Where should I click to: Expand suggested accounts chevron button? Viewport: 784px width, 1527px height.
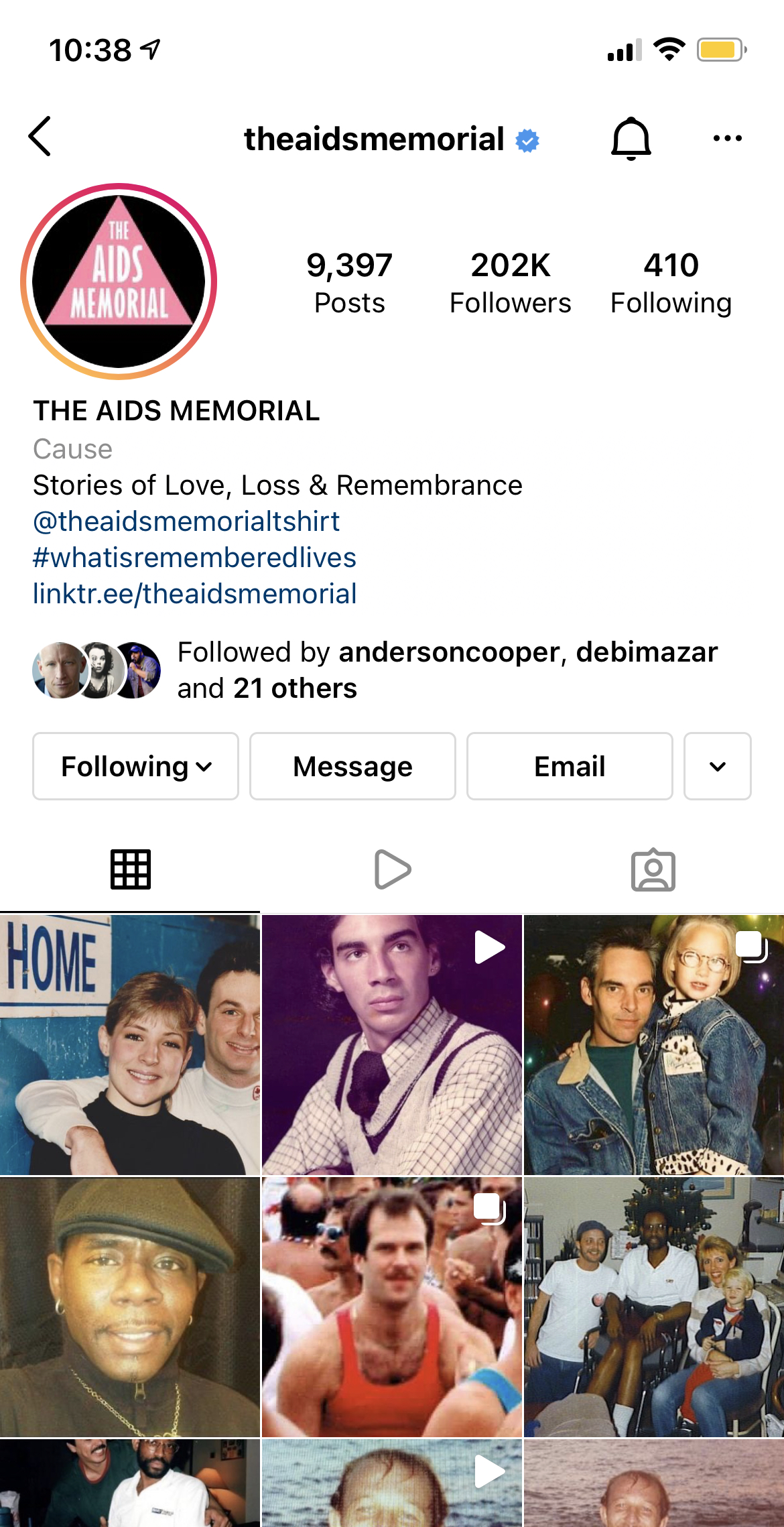tap(718, 766)
